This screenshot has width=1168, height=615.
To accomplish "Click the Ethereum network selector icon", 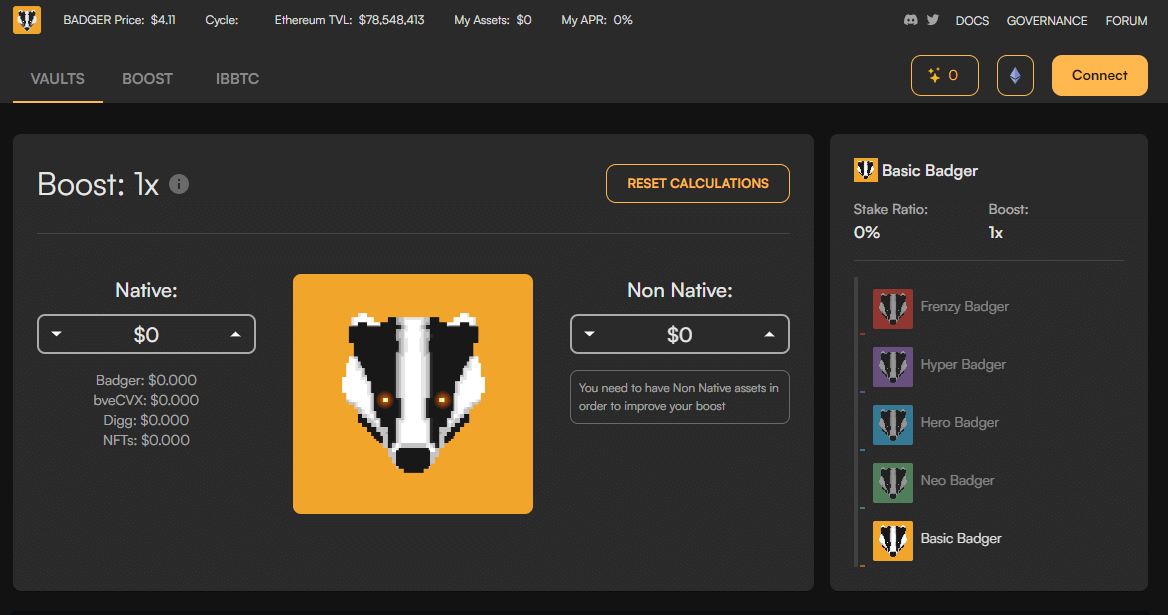I will (x=1015, y=75).
